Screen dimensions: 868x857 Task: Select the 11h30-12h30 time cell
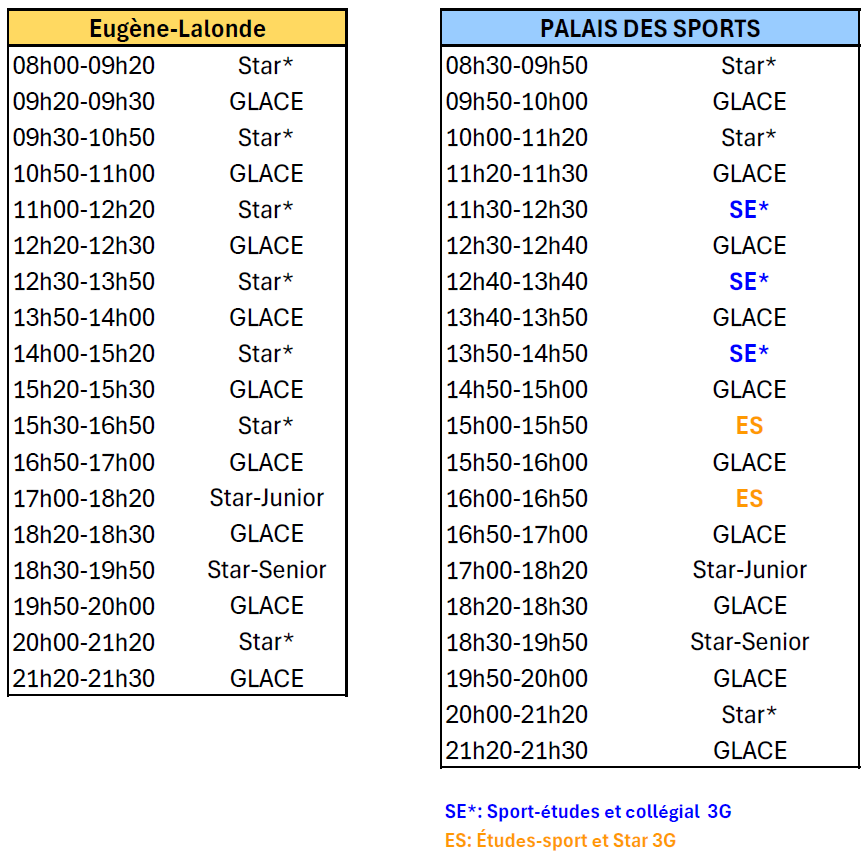coord(517,210)
